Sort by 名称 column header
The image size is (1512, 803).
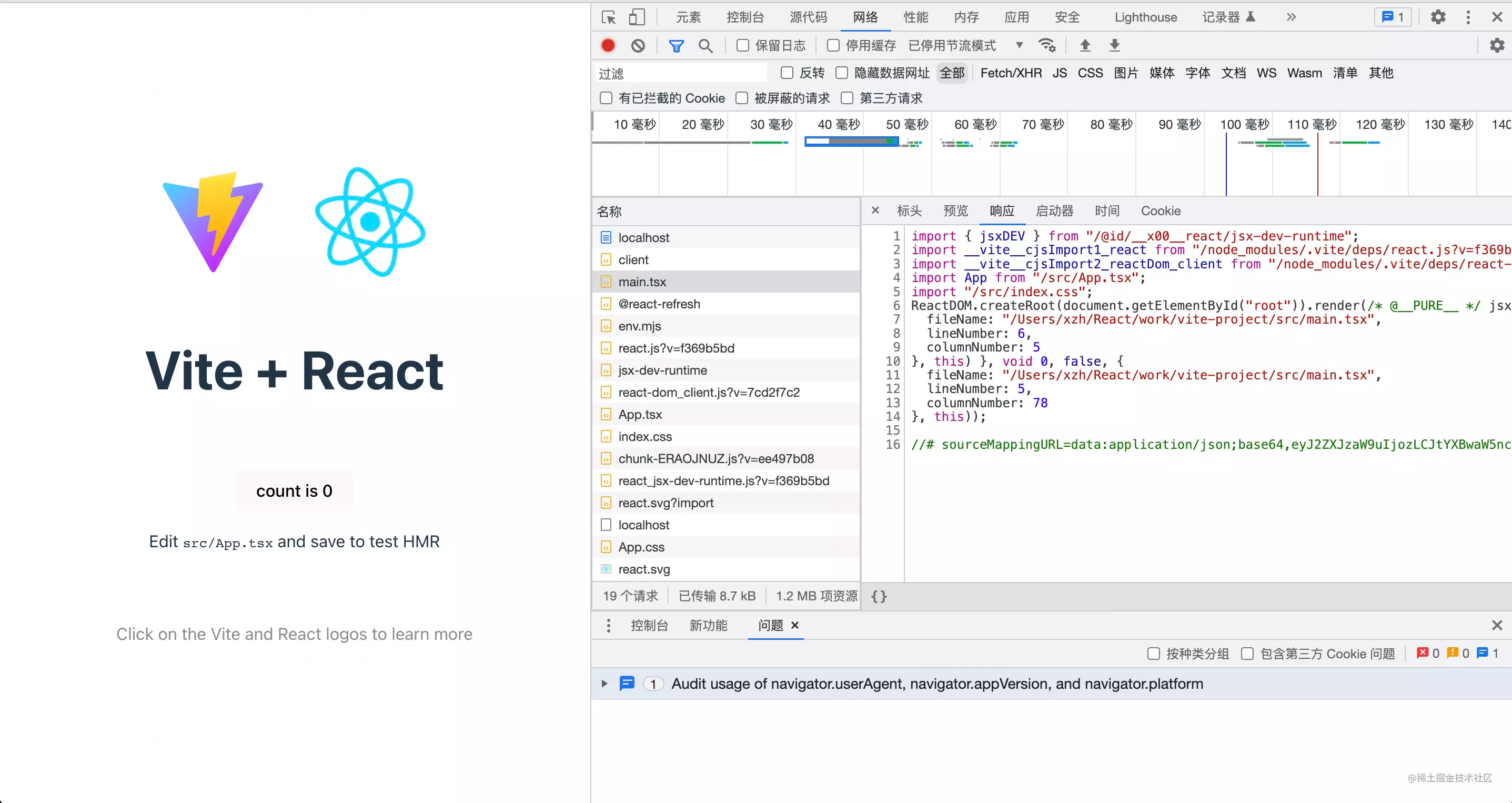(x=726, y=212)
